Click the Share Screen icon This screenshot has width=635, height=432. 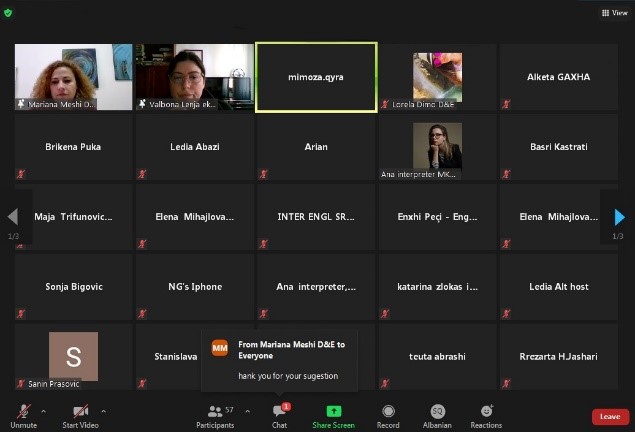pos(333,411)
